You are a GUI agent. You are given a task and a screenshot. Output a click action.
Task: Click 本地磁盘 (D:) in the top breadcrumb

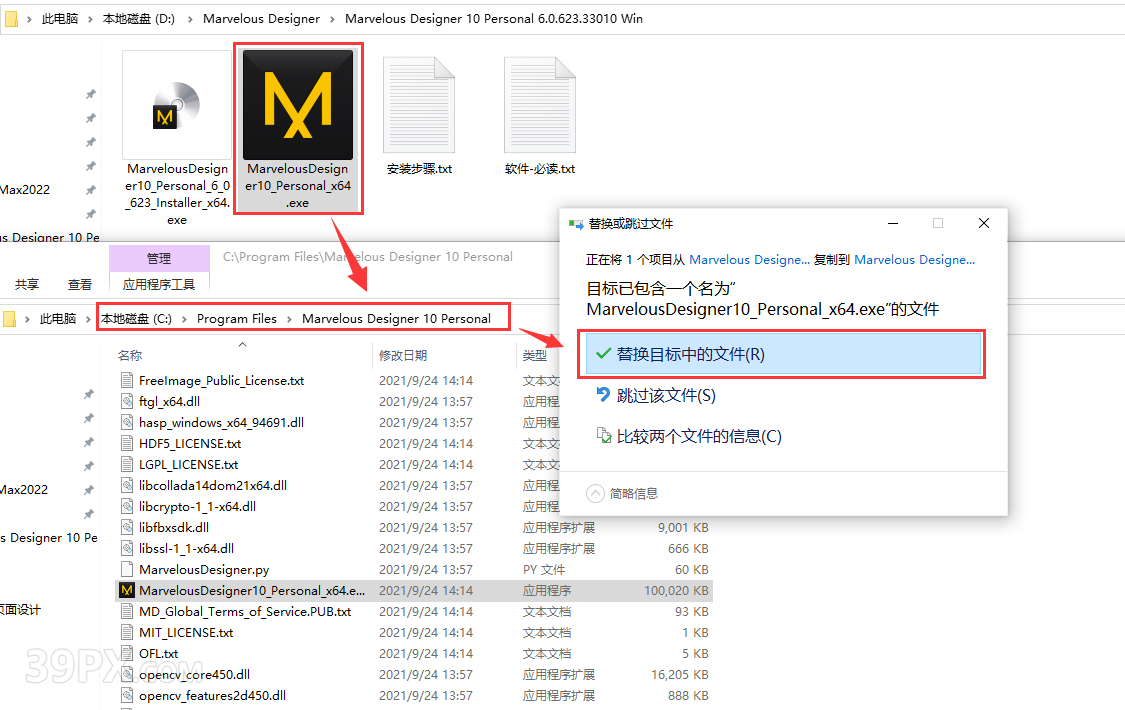[138, 19]
